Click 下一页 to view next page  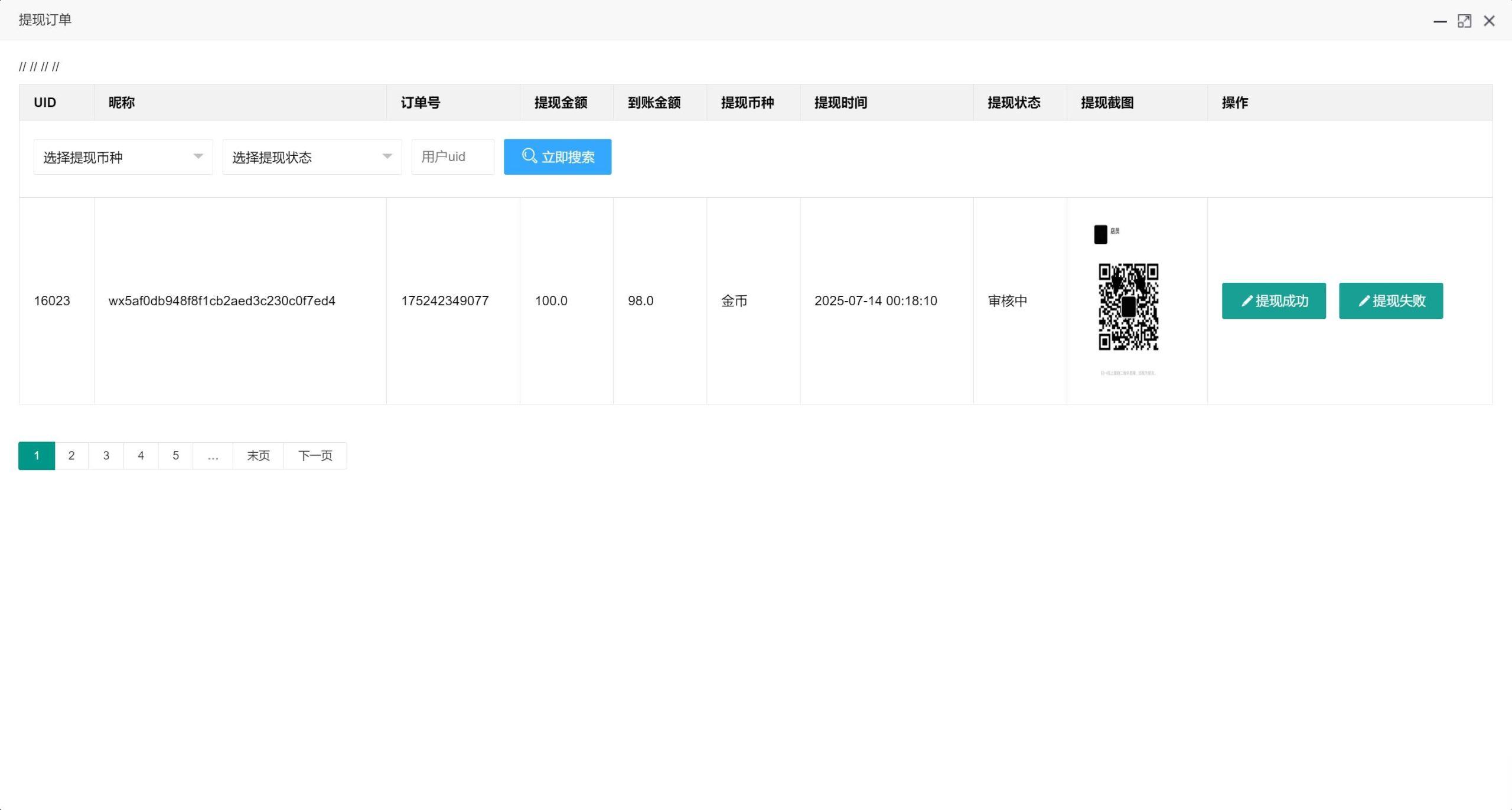click(x=315, y=455)
